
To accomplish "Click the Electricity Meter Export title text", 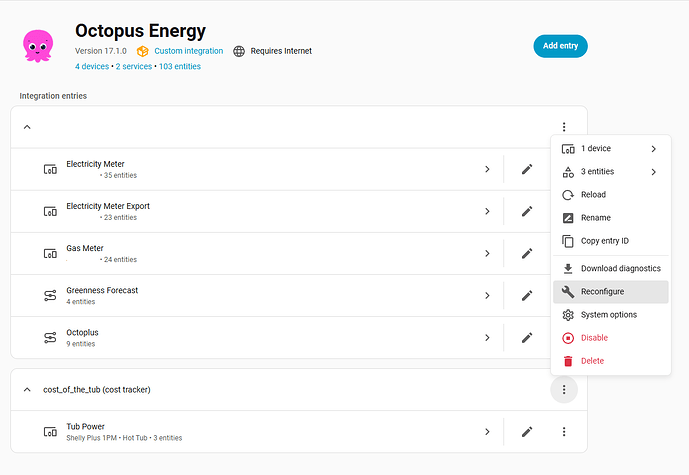I will 108,206.
